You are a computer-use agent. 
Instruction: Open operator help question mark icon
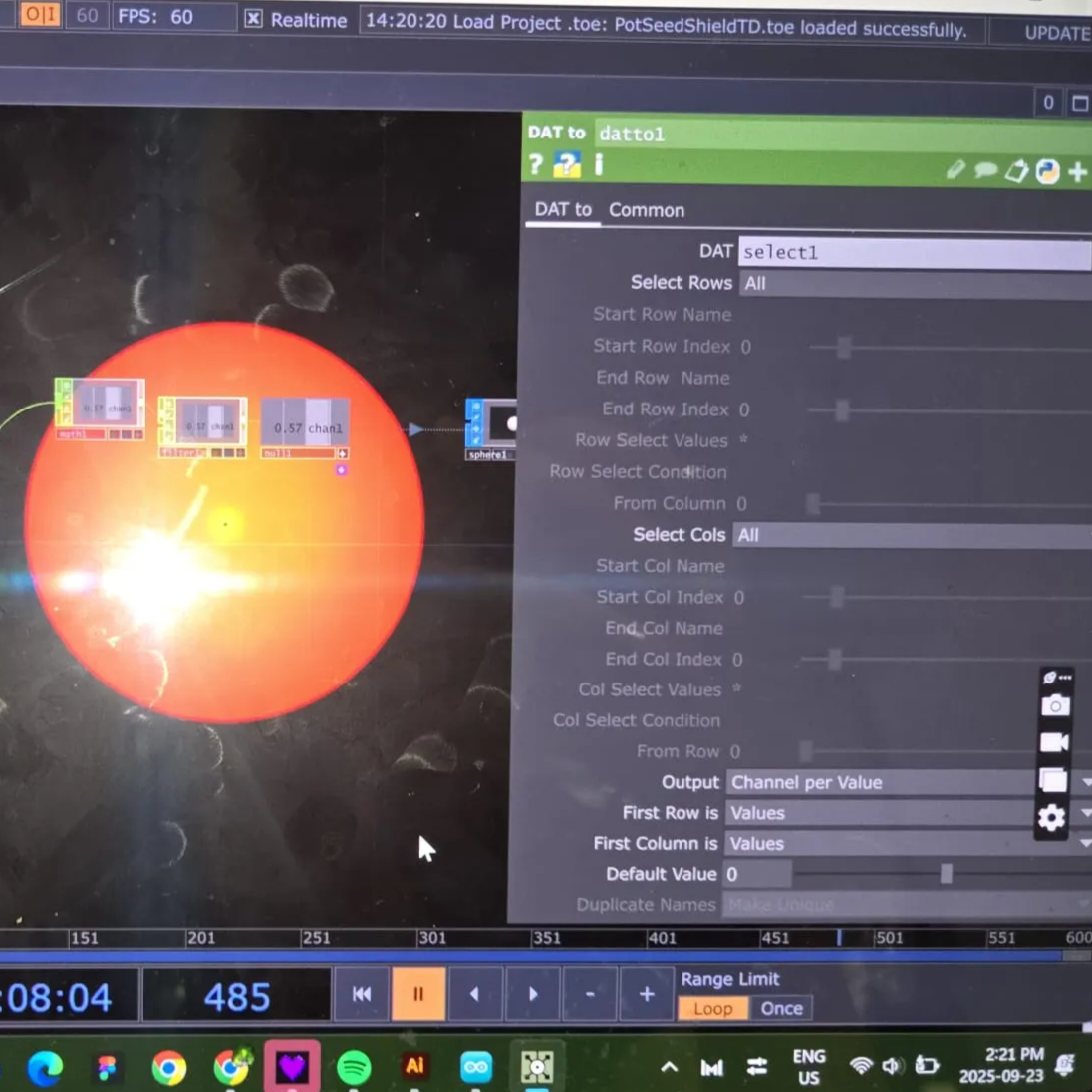coord(535,165)
